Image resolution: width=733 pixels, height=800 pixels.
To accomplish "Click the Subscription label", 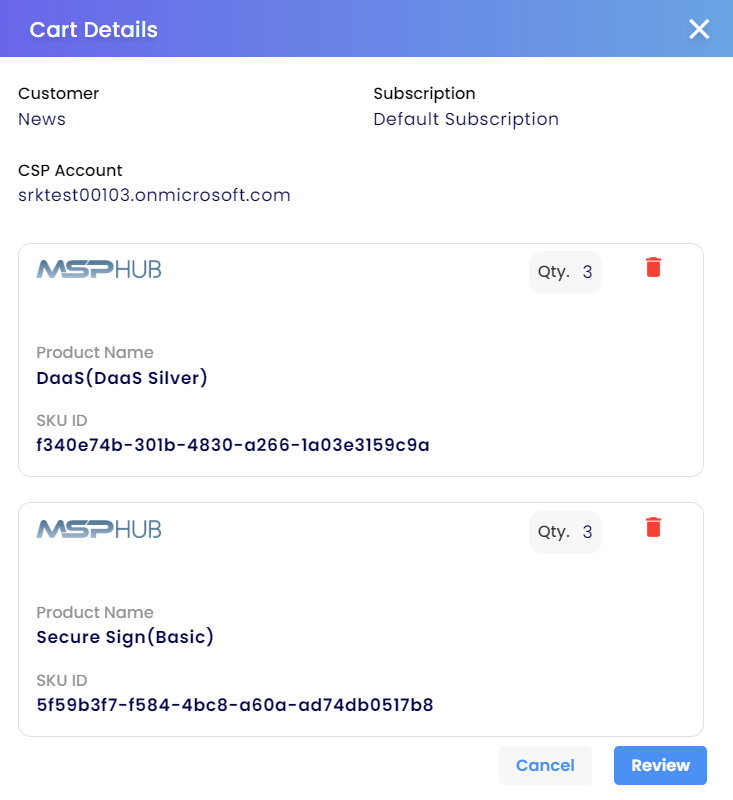I will [x=424, y=94].
